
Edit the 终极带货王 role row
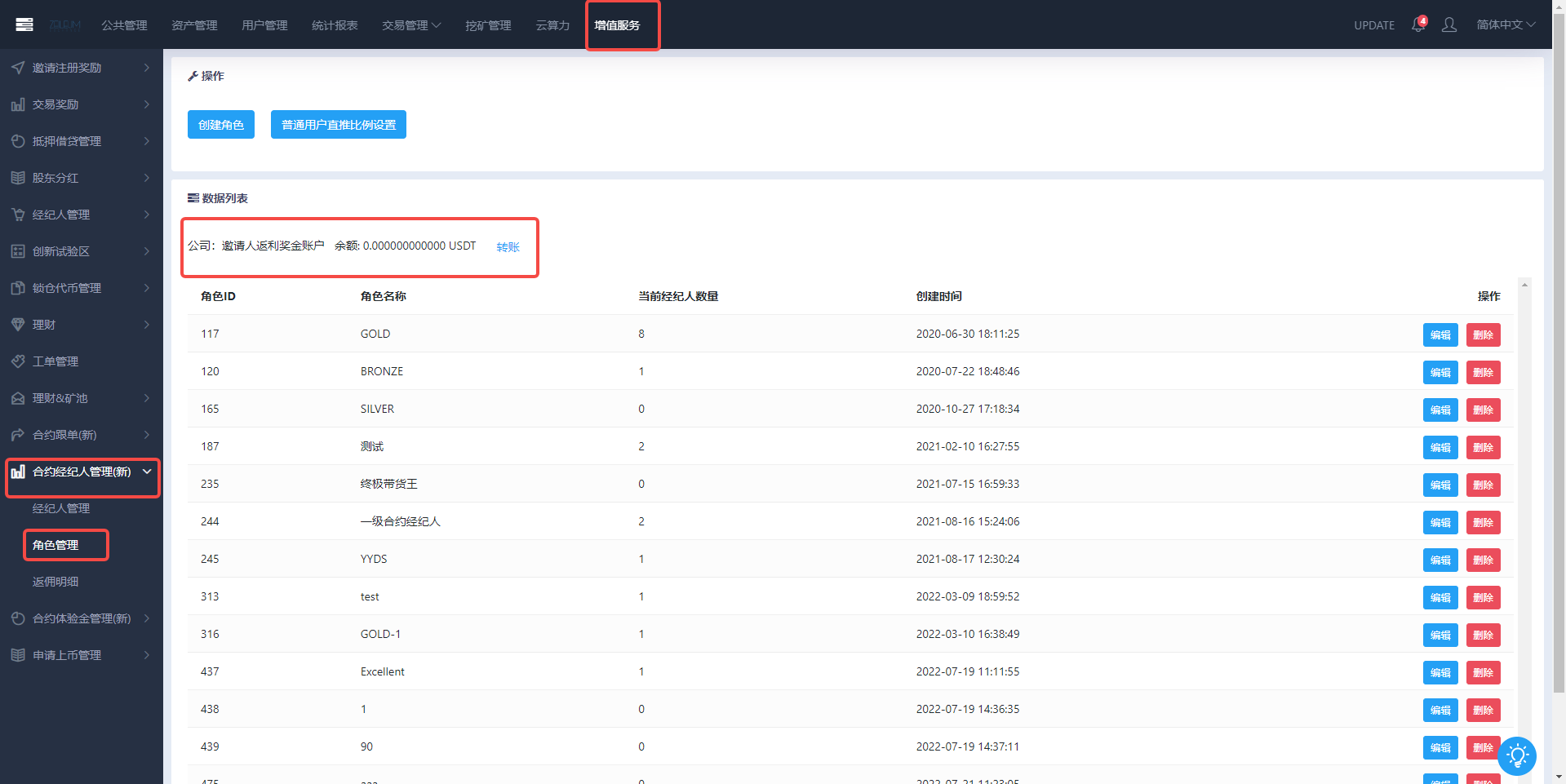(x=1440, y=485)
